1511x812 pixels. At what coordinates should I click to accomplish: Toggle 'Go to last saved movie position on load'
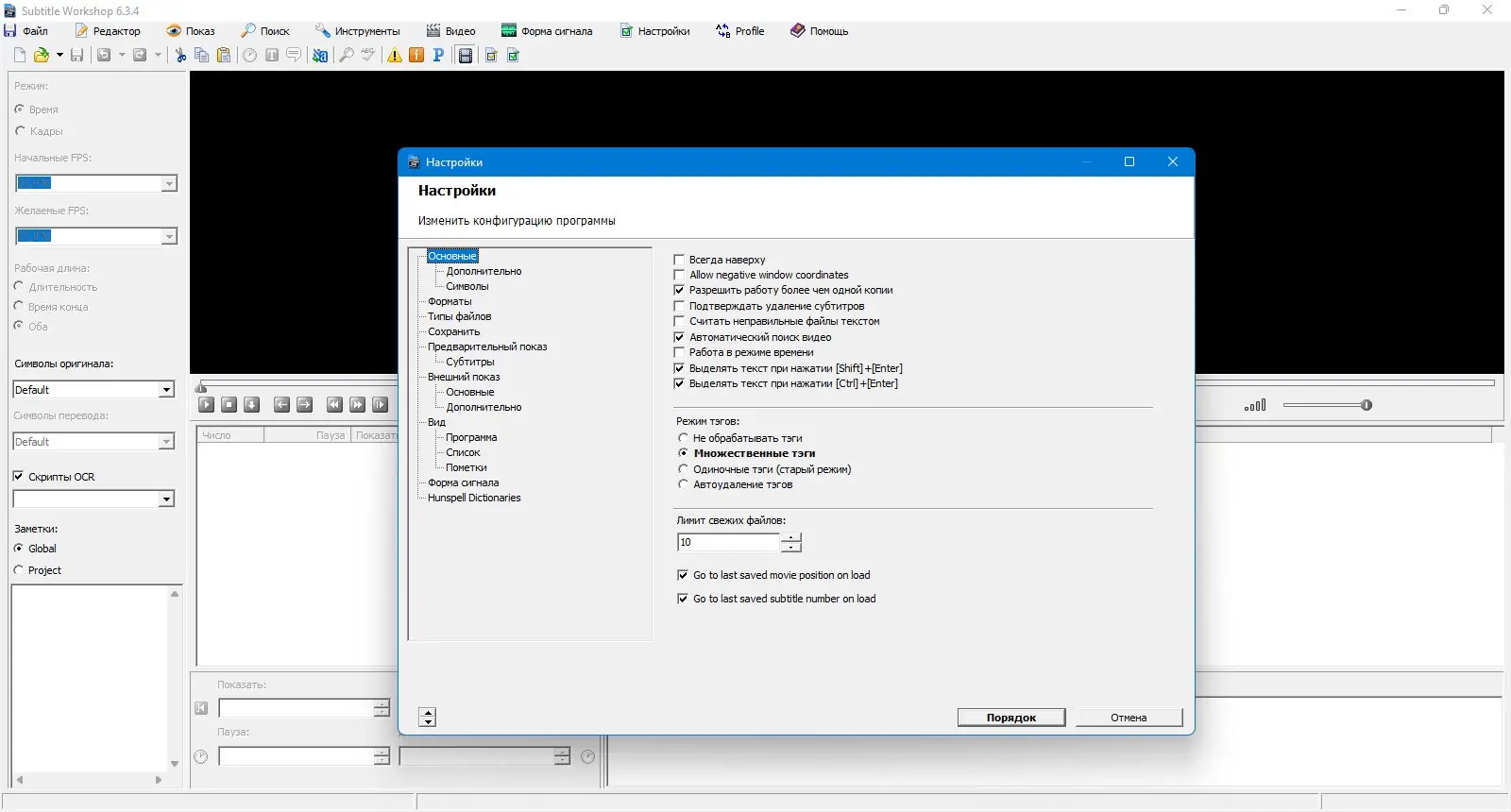[x=683, y=575]
